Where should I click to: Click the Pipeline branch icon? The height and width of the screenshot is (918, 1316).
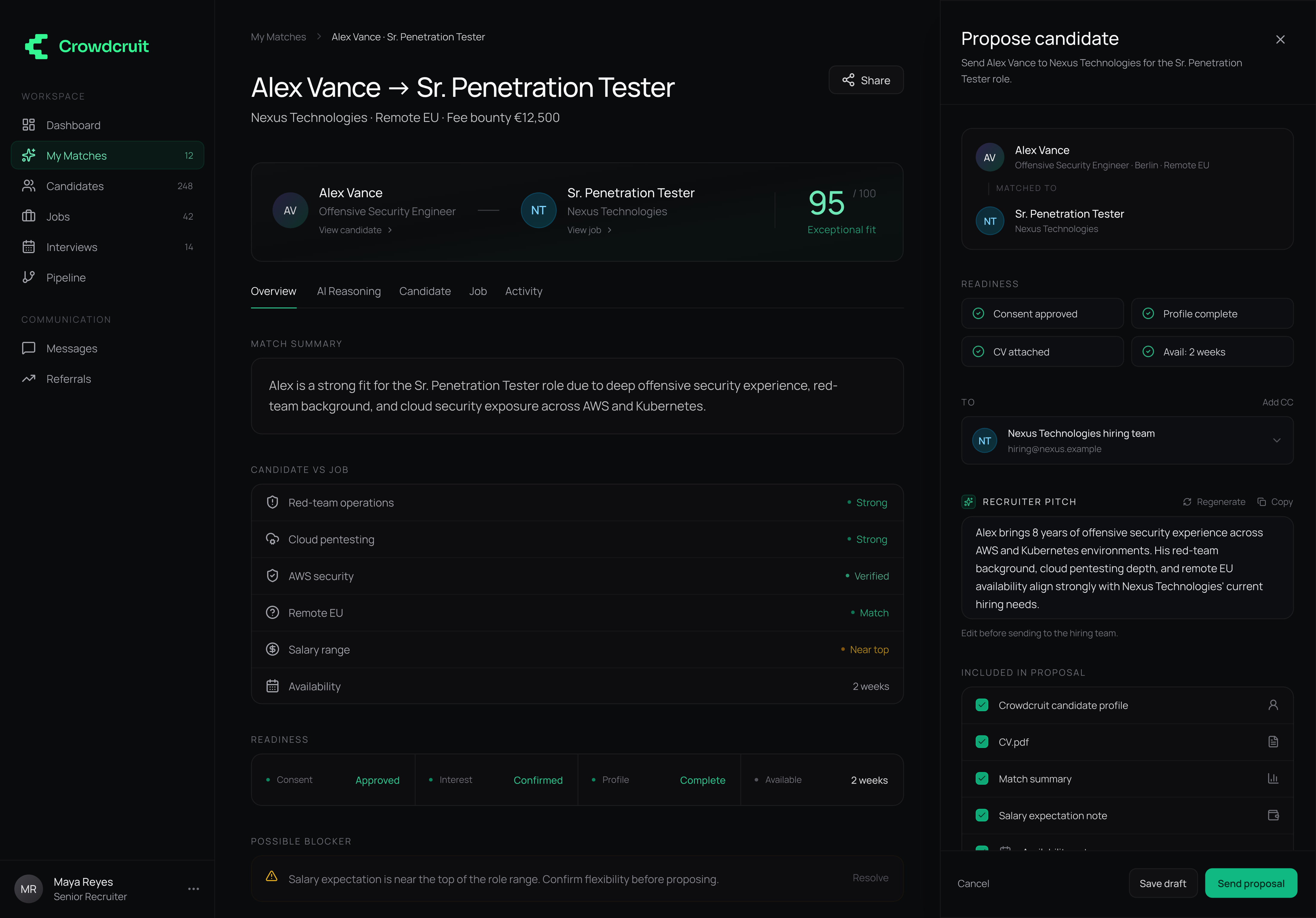[x=29, y=277]
